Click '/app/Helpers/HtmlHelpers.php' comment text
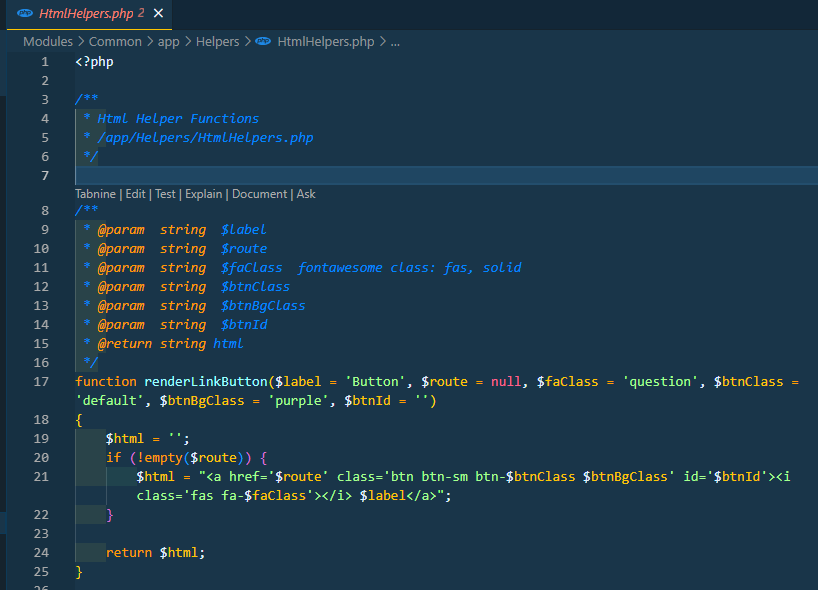Screen dimensions: 818x590 click(x=206, y=138)
